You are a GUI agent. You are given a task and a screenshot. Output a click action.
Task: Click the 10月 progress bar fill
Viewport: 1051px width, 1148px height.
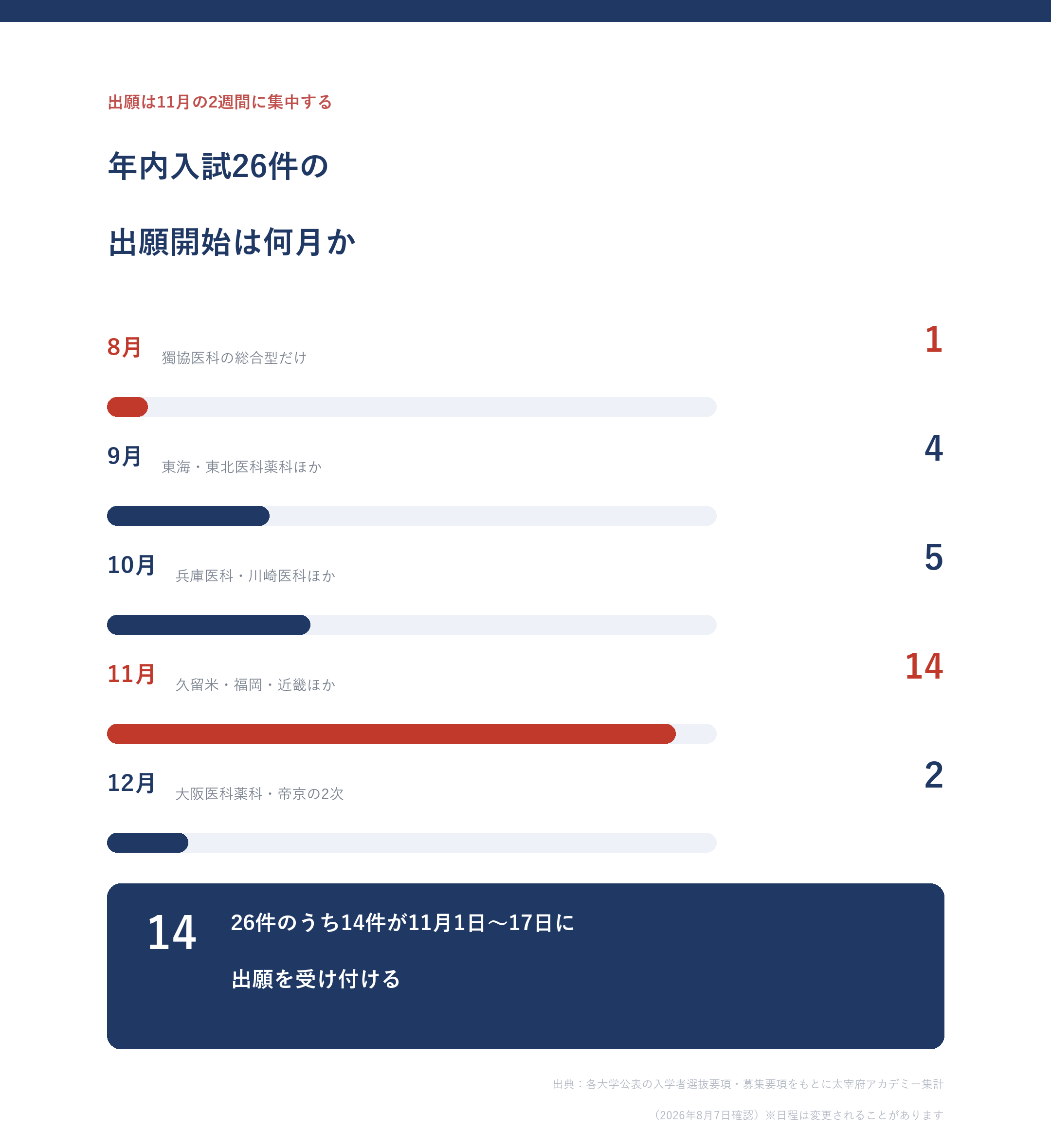coord(208,625)
